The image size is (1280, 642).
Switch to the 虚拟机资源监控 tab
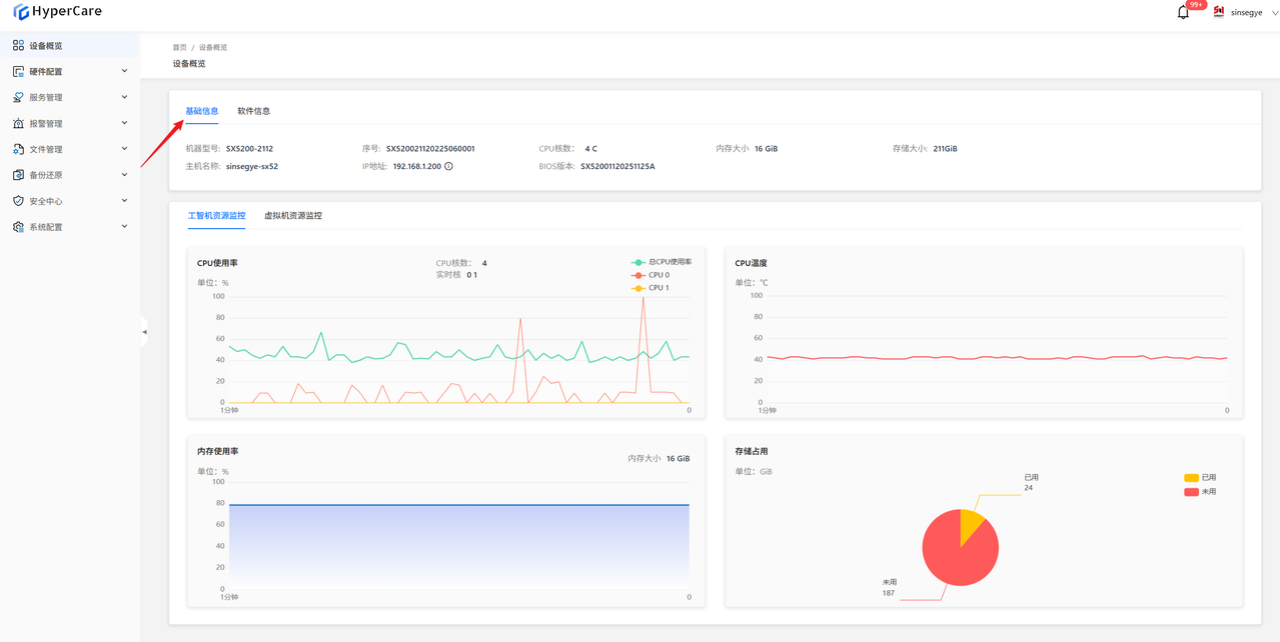point(293,216)
